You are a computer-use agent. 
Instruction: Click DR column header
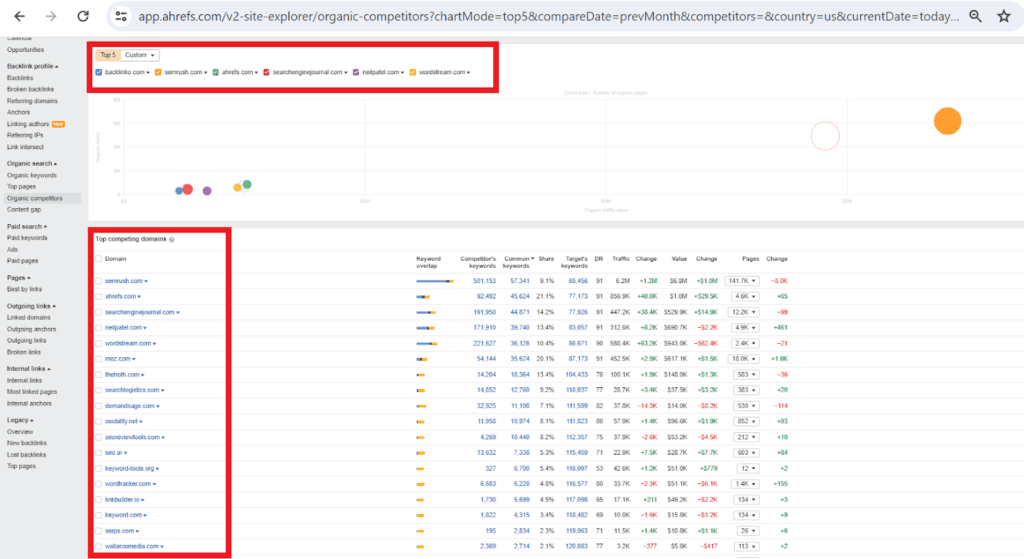pyautogui.click(x=599, y=259)
